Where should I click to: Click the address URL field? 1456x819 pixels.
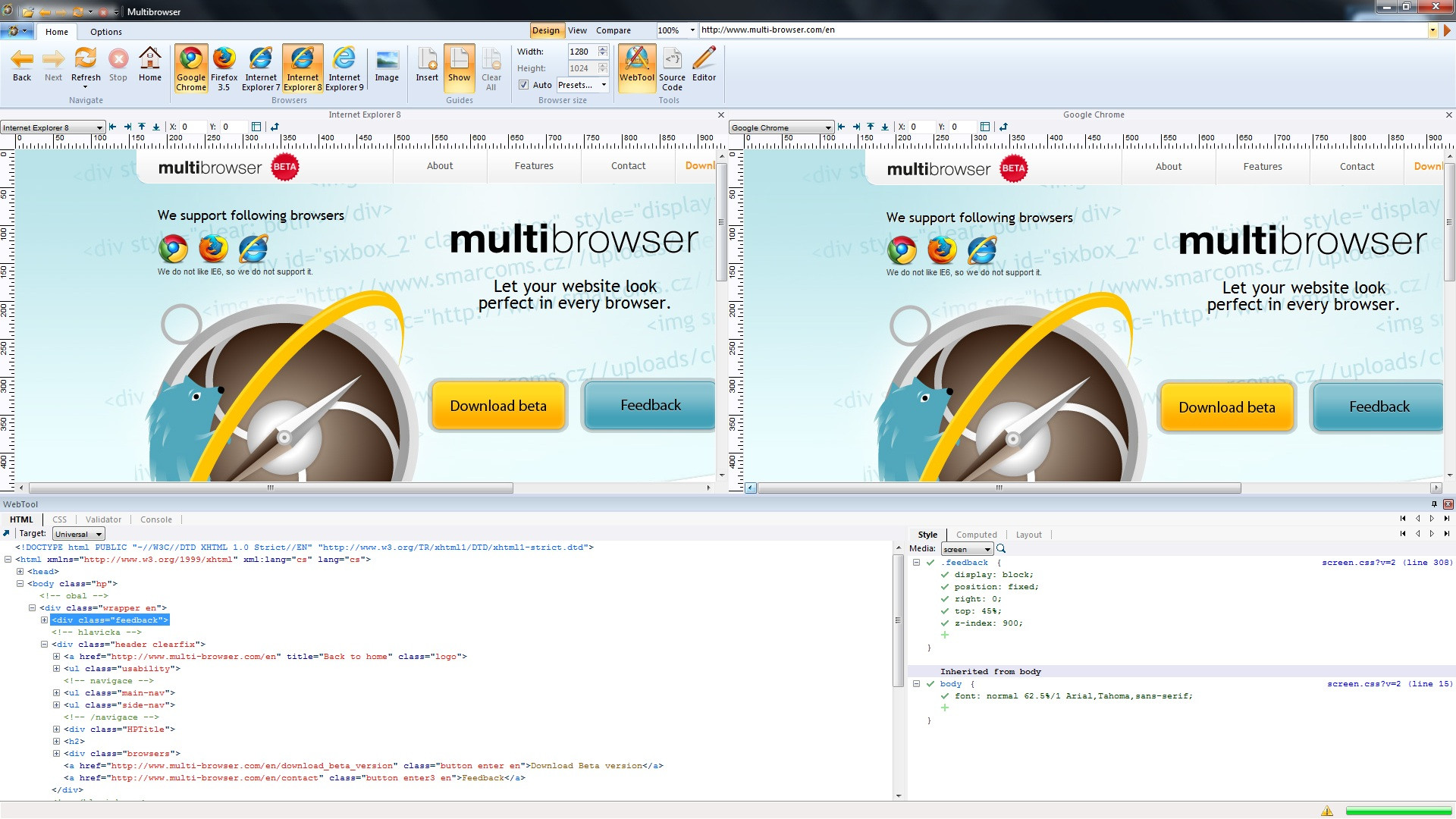tap(1062, 30)
